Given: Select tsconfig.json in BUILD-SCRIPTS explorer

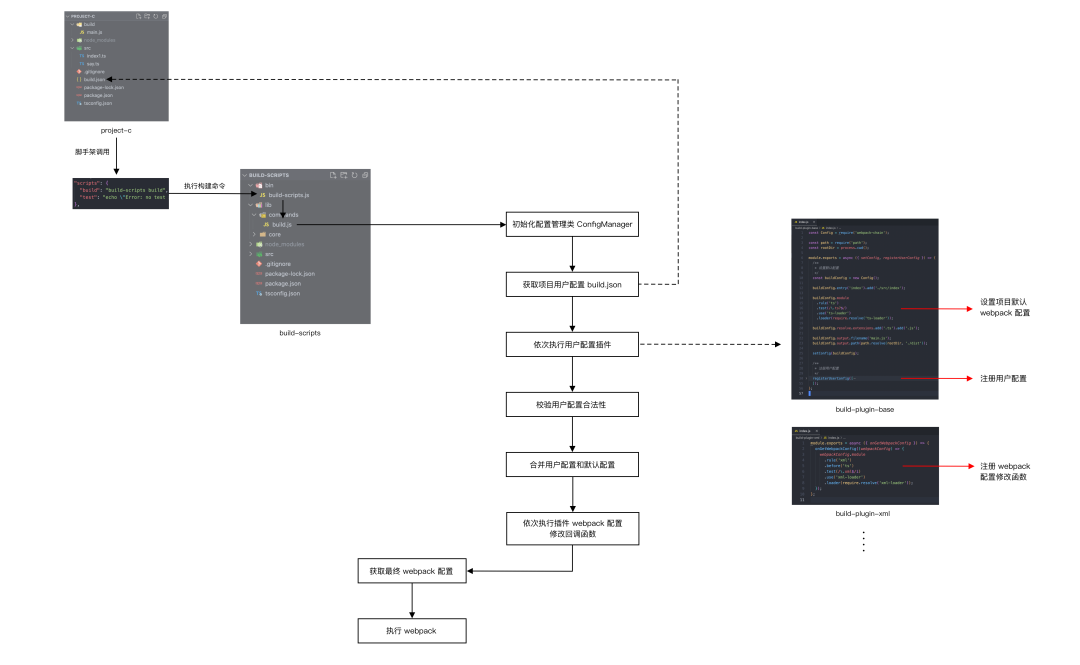Looking at the screenshot, I should [x=280, y=293].
